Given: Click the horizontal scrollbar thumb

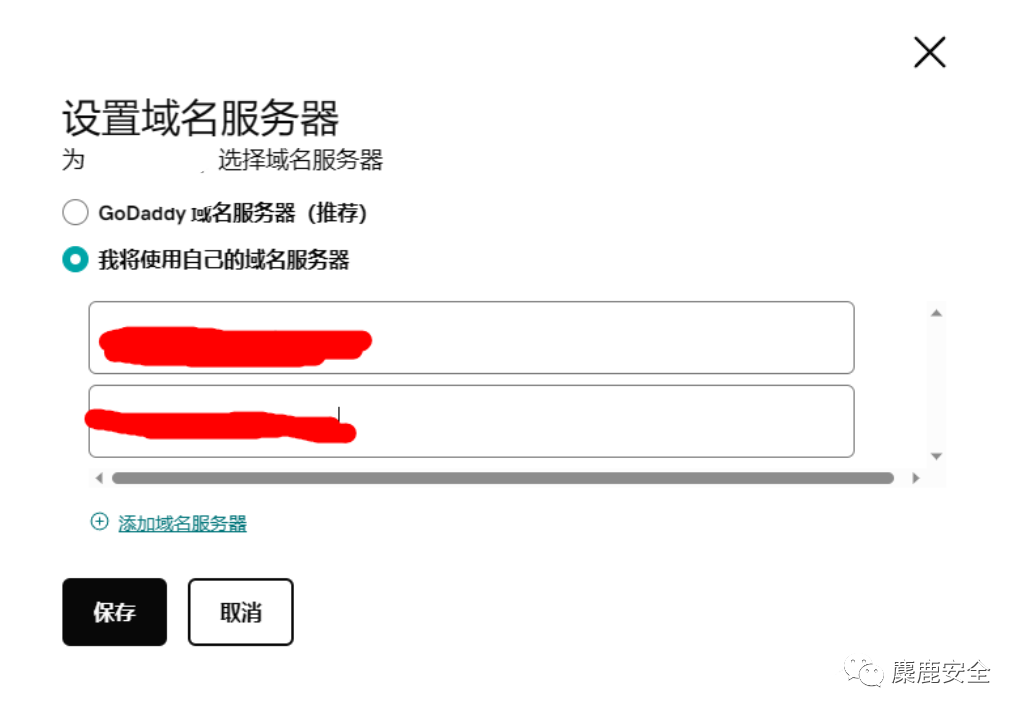Looking at the screenshot, I should coord(503,478).
